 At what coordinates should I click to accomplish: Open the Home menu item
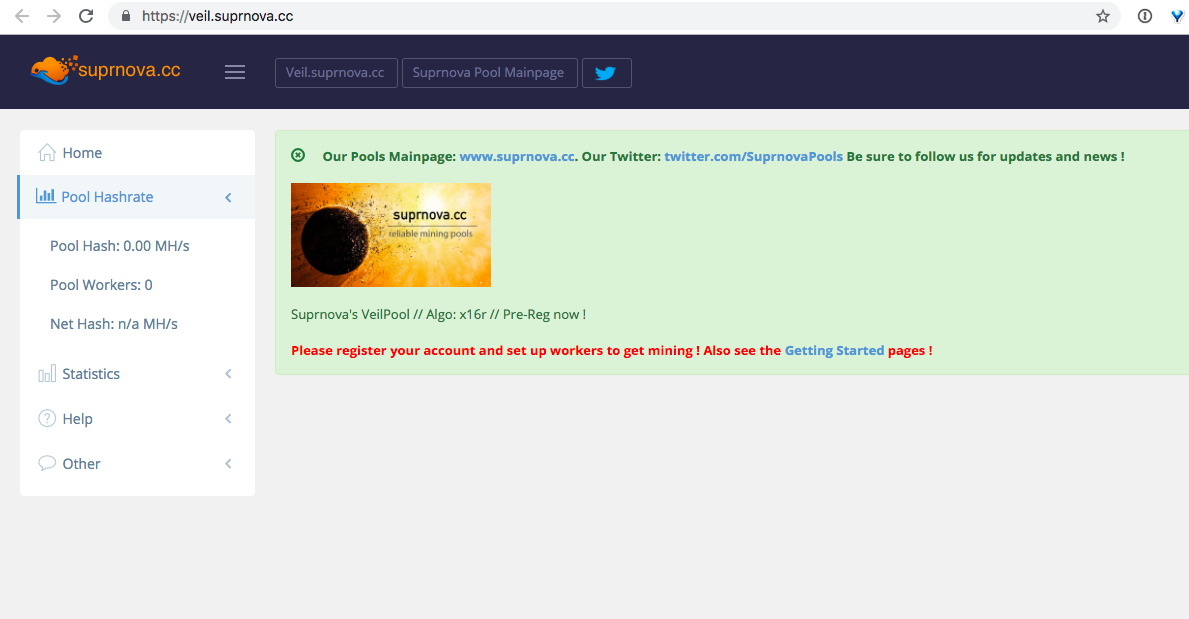(x=137, y=152)
